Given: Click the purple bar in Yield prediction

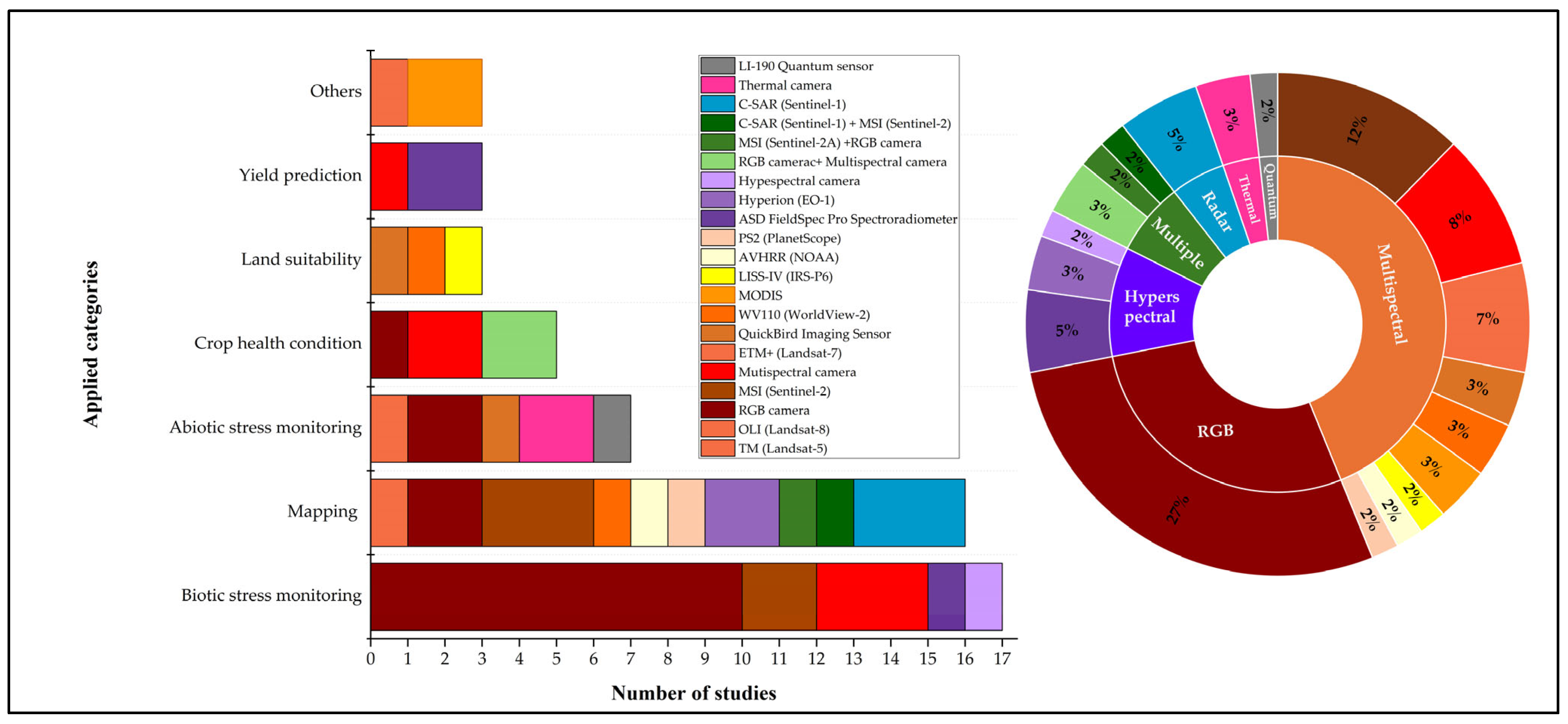Looking at the screenshot, I should click(445, 176).
